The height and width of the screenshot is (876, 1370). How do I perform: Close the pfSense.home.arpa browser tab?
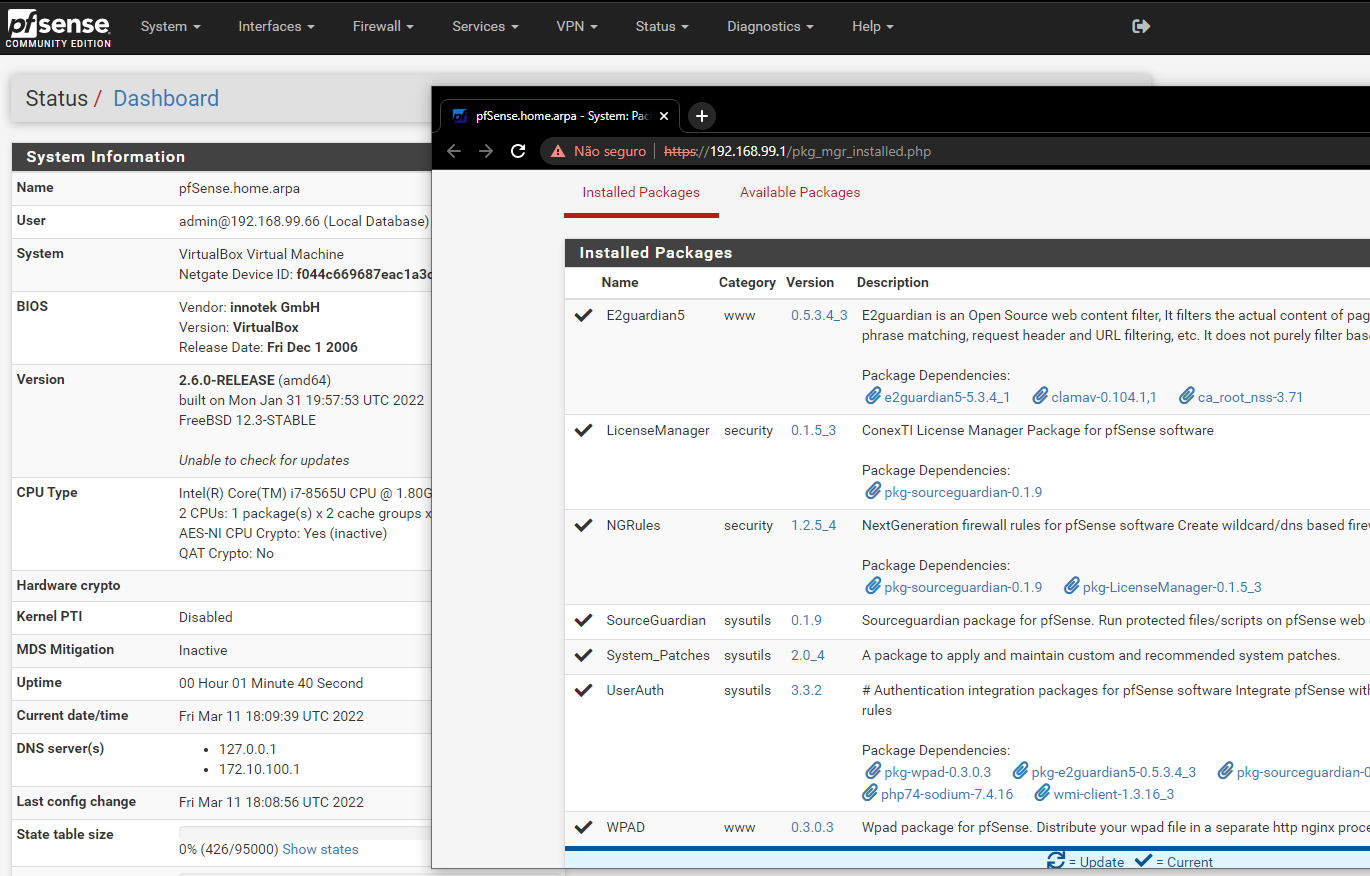coord(662,116)
